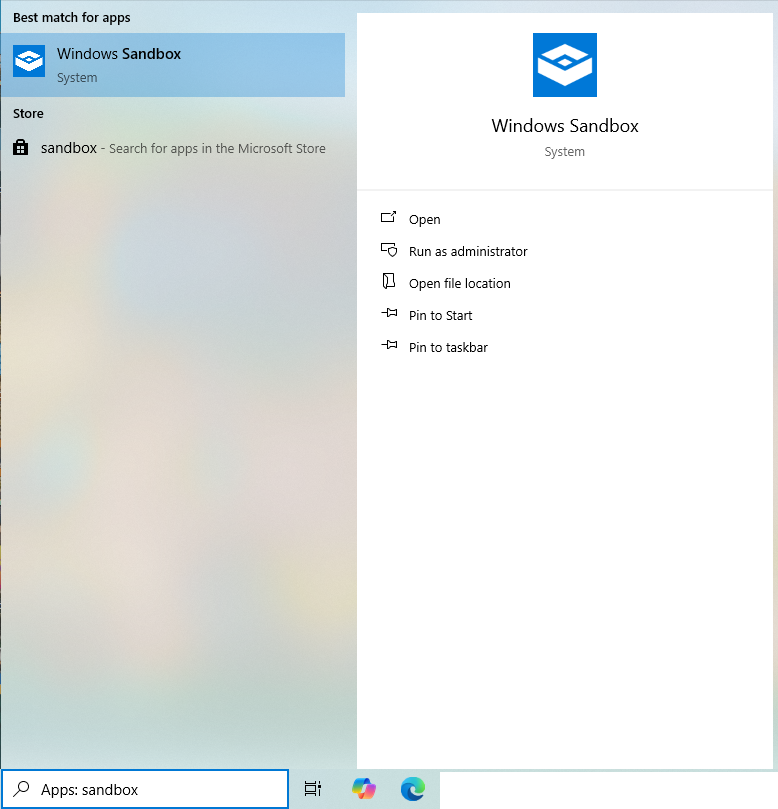Click the Windows Sandbox icon in the results list
The image size is (778, 809).
(x=29, y=61)
